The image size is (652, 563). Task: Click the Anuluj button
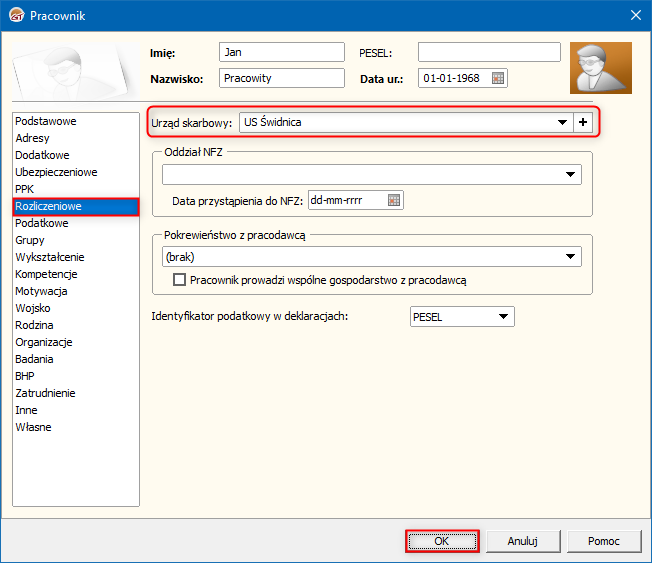pyautogui.click(x=523, y=541)
